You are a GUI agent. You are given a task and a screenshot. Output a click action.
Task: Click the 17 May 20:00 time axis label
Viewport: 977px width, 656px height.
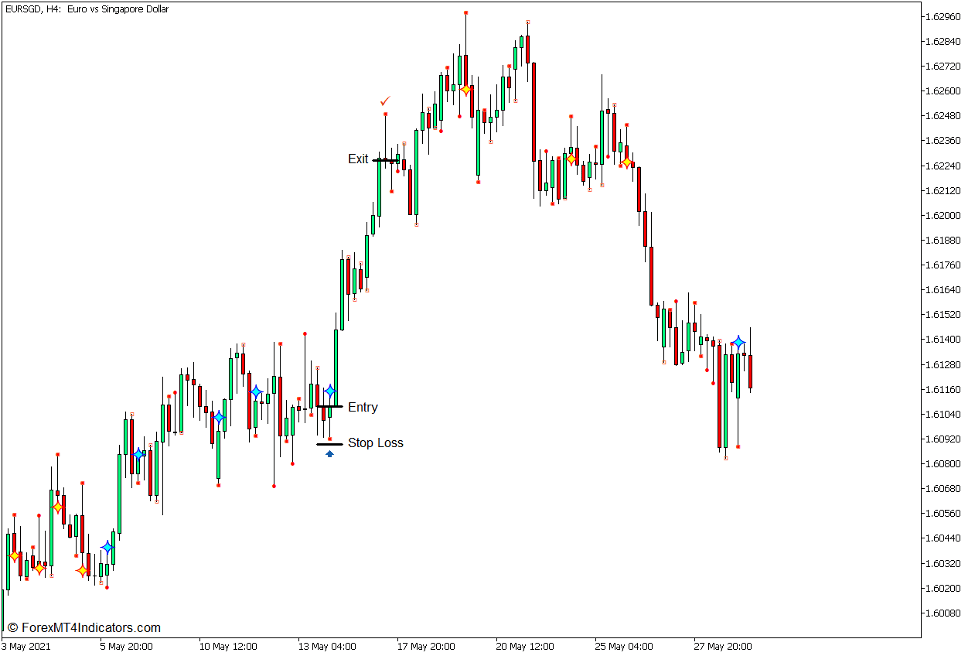click(428, 647)
